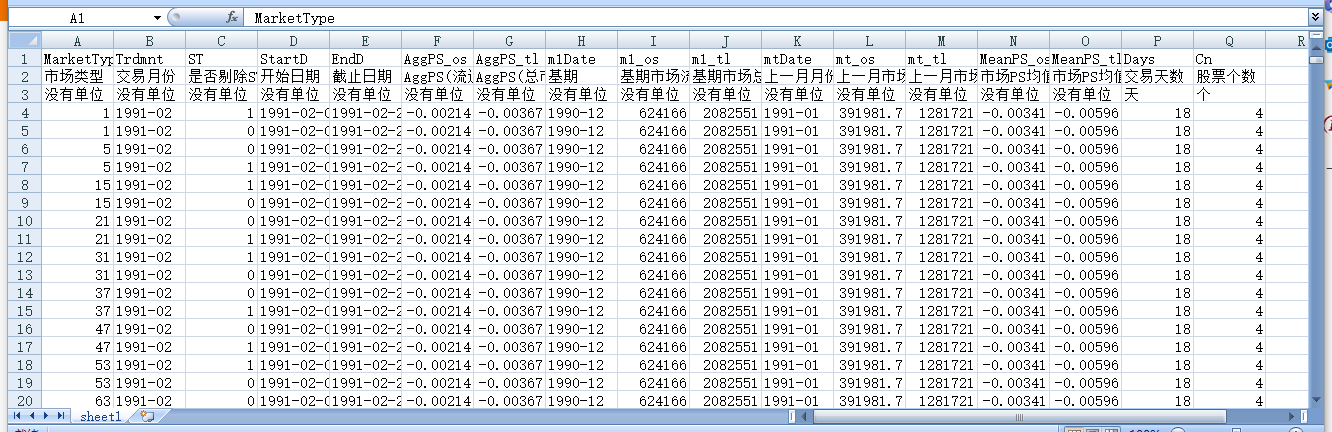Select column B header
Screen dimensions: 1332x432
149,41
